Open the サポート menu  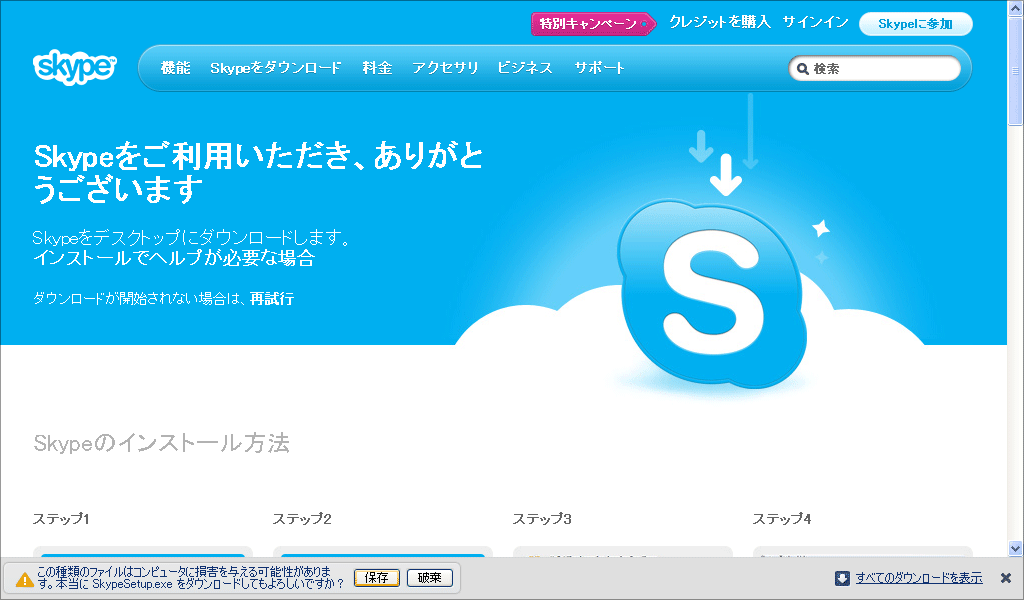tap(600, 68)
